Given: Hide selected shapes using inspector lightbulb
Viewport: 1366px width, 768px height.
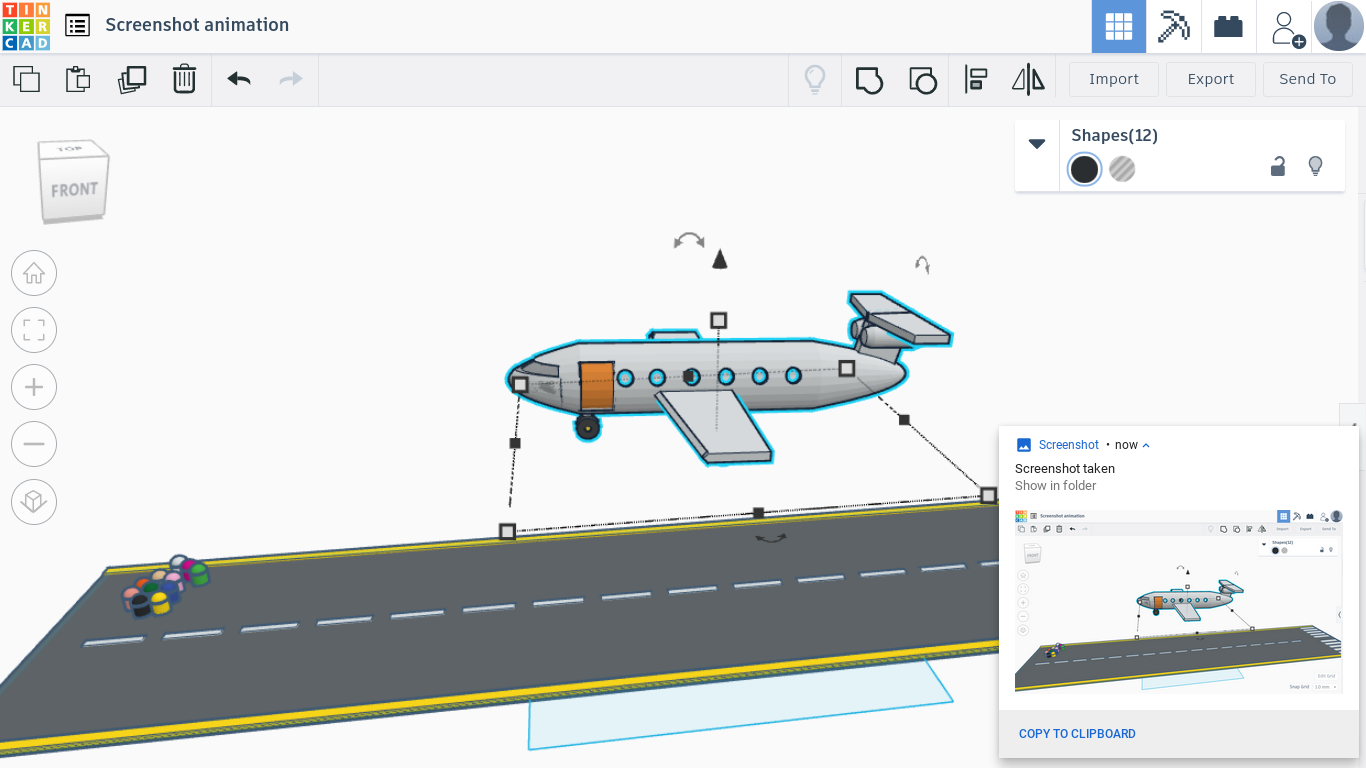Looking at the screenshot, I should pyautogui.click(x=1316, y=166).
